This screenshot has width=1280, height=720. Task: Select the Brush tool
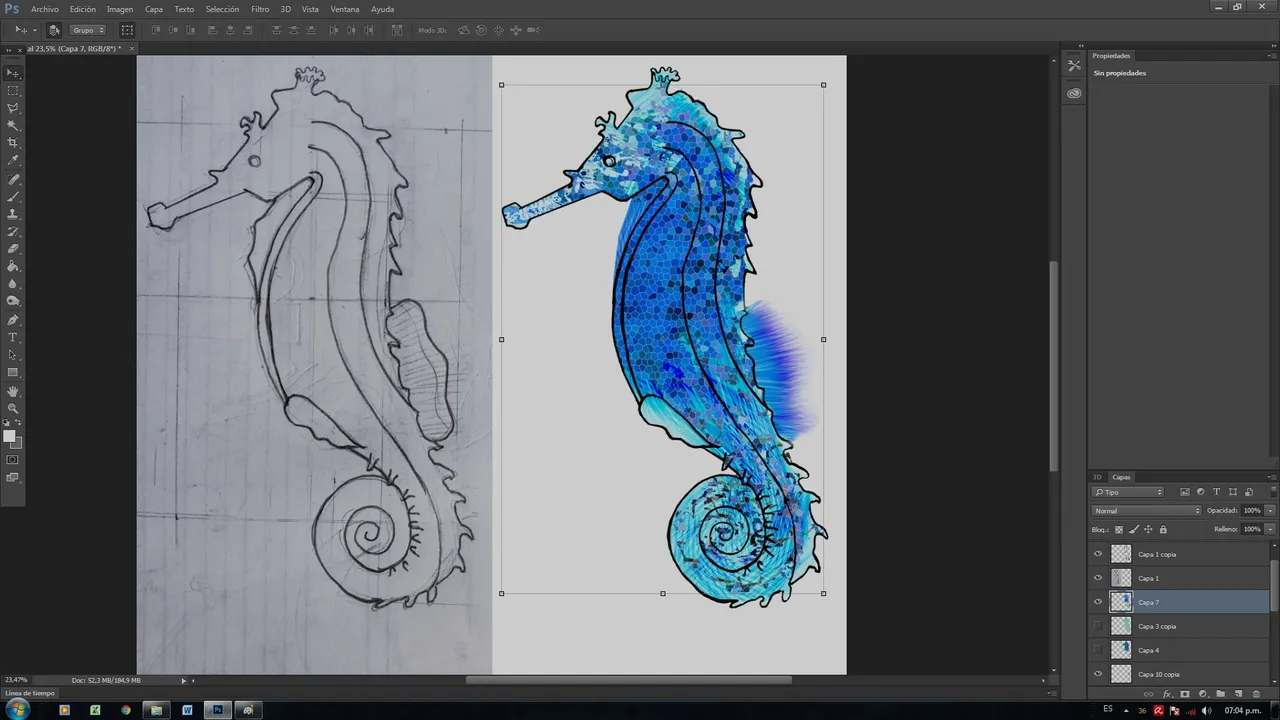pos(13,197)
